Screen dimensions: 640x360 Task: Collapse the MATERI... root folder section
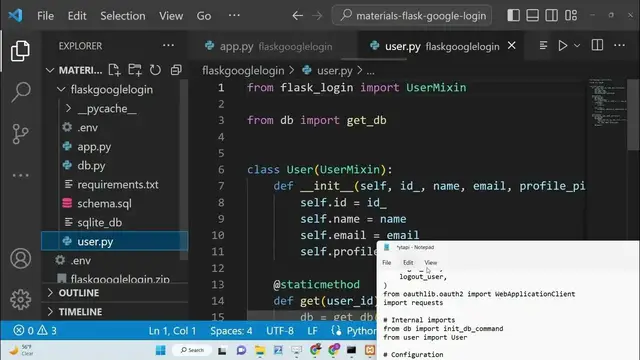(x=50, y=70)
